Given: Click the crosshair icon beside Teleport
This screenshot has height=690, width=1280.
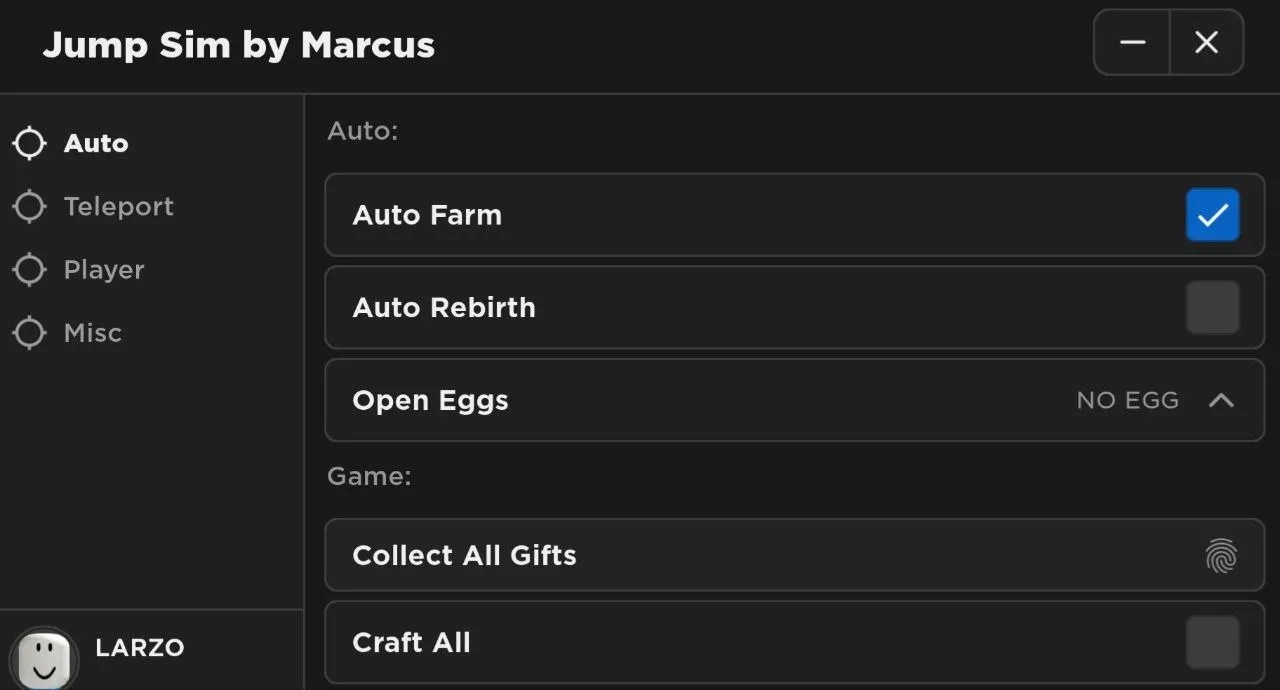Looking at the screenshot, I should click(x=29, y=206).
